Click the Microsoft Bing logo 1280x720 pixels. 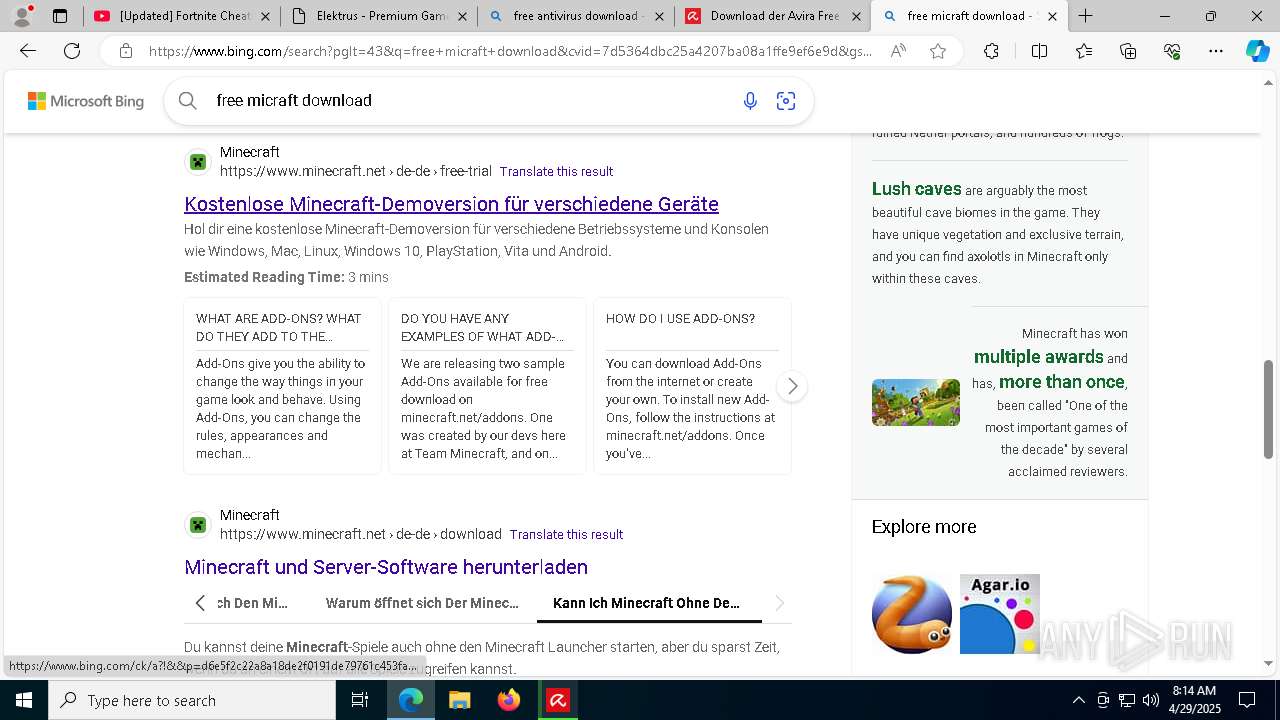(86, 101)
